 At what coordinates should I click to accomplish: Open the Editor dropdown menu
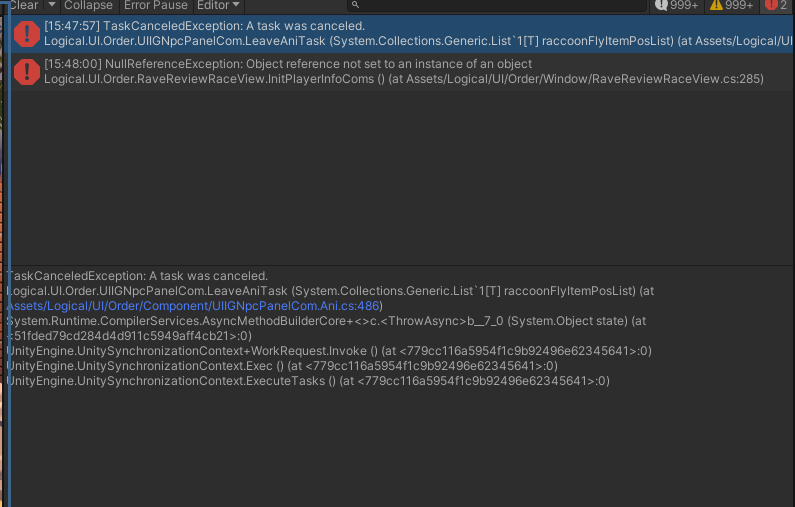218,5
